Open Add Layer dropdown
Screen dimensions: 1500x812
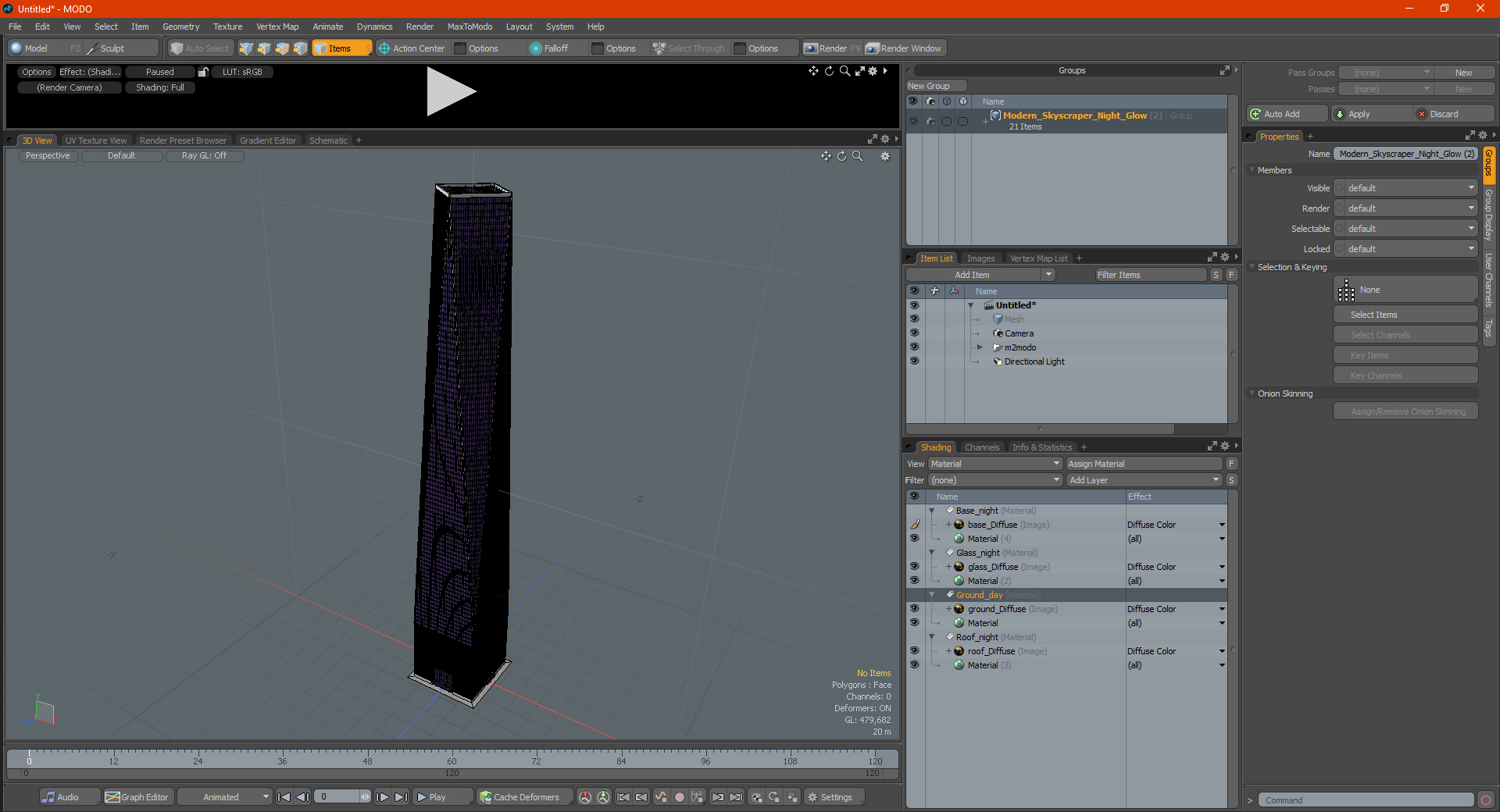1144,480
